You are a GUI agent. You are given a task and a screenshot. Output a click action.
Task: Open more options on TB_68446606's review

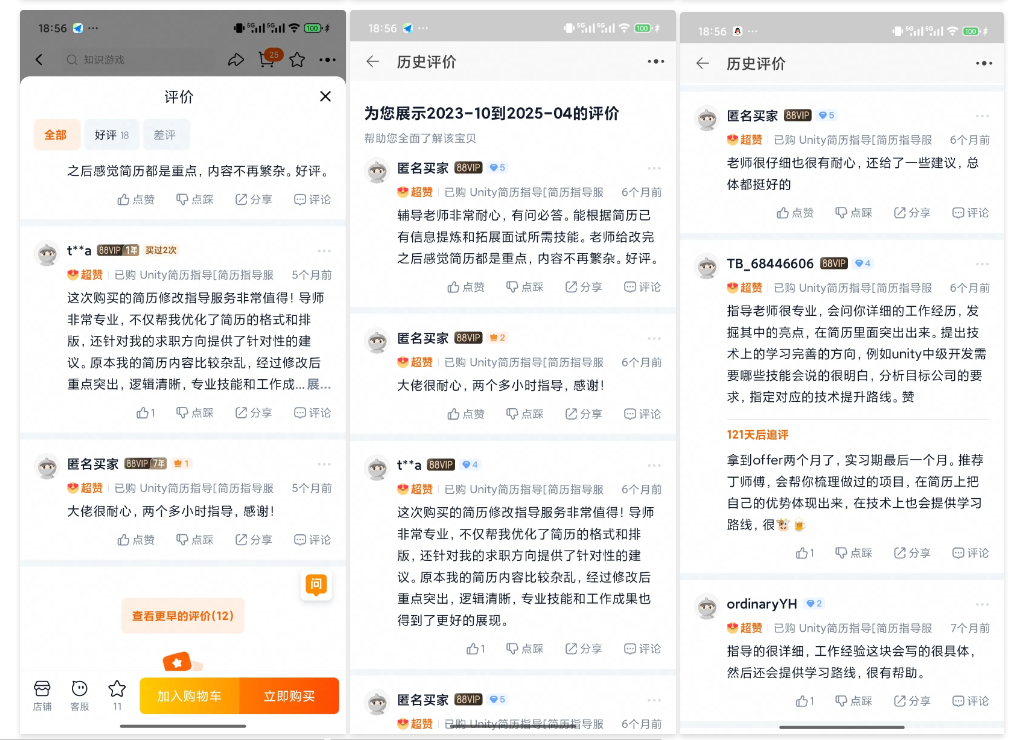(x=983, y=264)
